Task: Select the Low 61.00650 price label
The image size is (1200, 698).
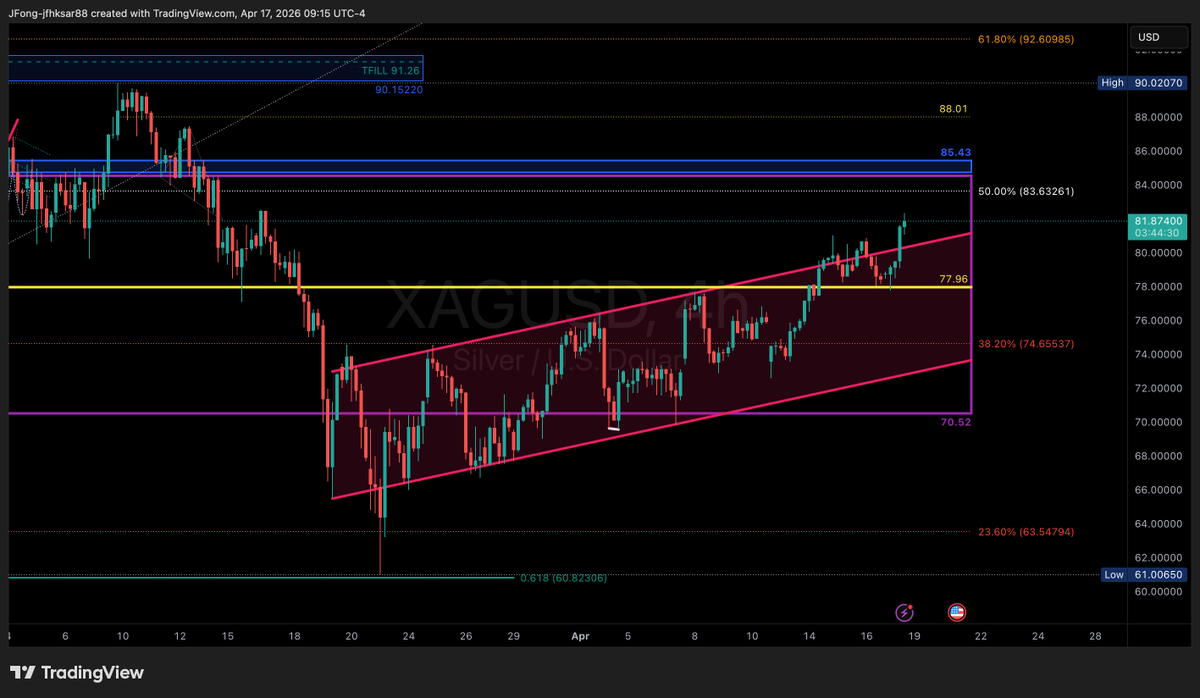Action: (1144, 575)
